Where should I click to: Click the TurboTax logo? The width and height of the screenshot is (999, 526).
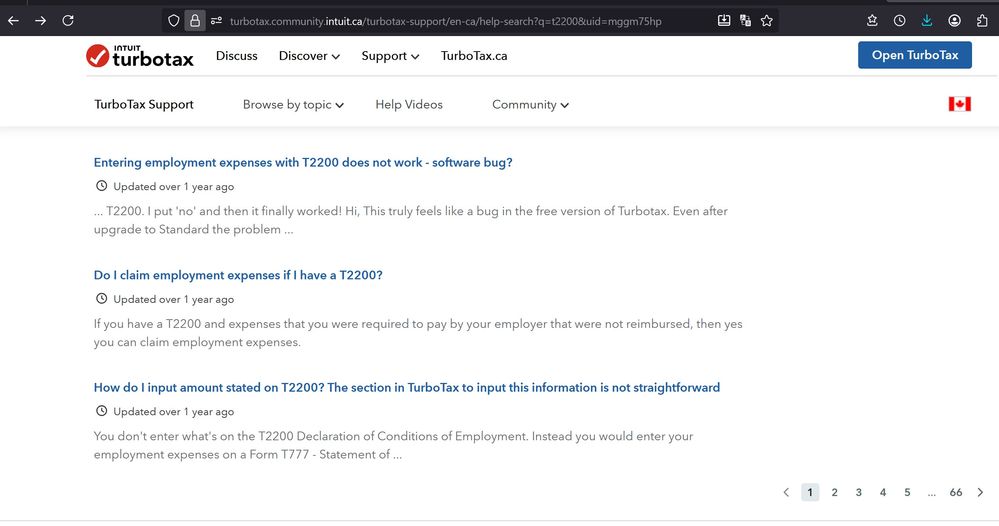point(139,56)
